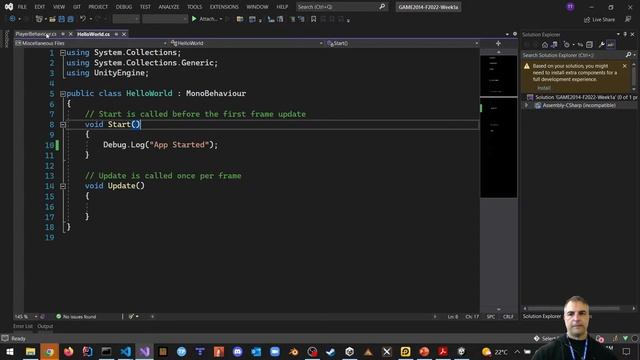Dismiss the install components warning

click(x=624, y=66)
